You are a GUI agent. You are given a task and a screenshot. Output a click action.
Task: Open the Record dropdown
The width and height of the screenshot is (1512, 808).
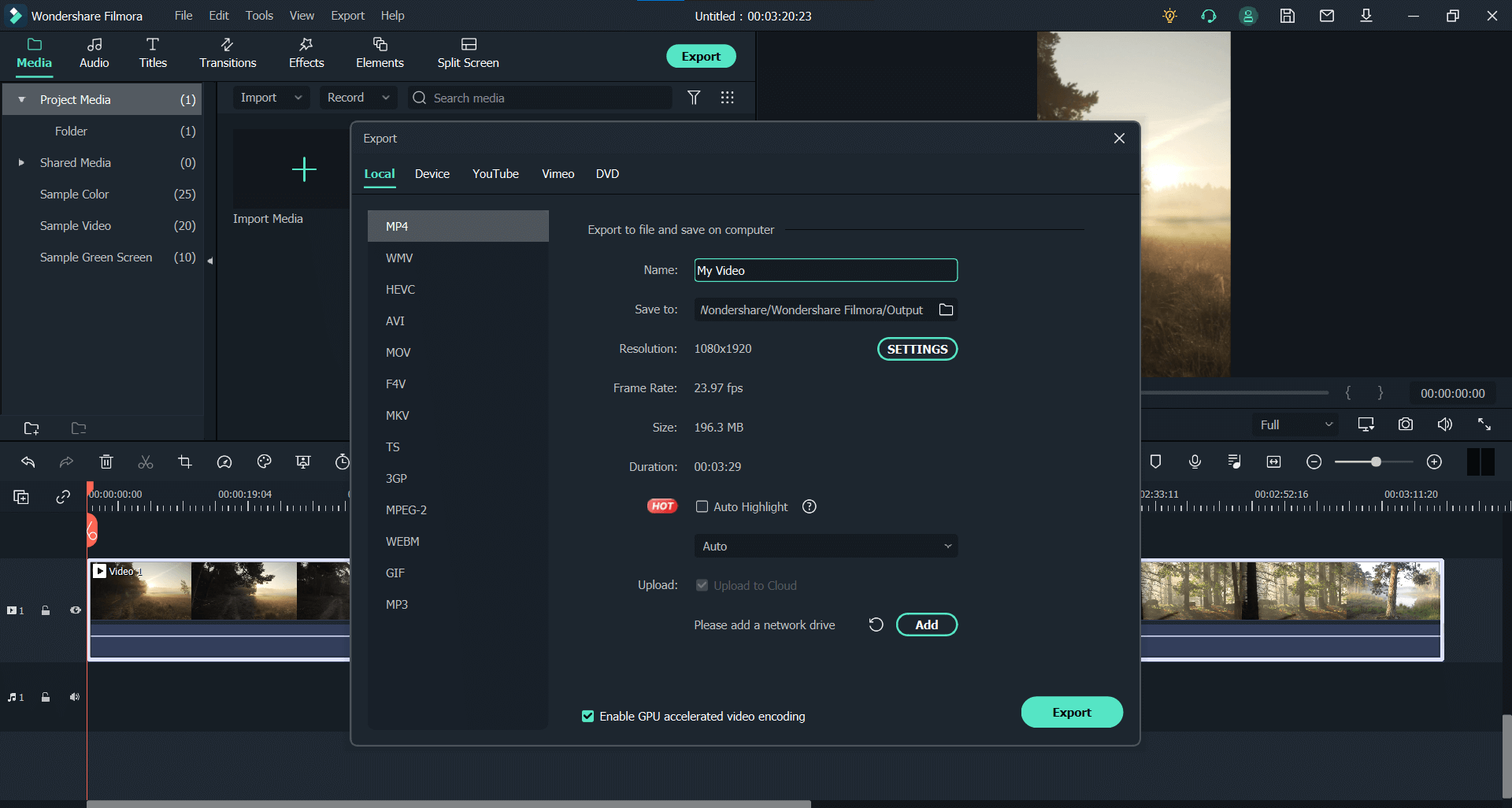358,98
